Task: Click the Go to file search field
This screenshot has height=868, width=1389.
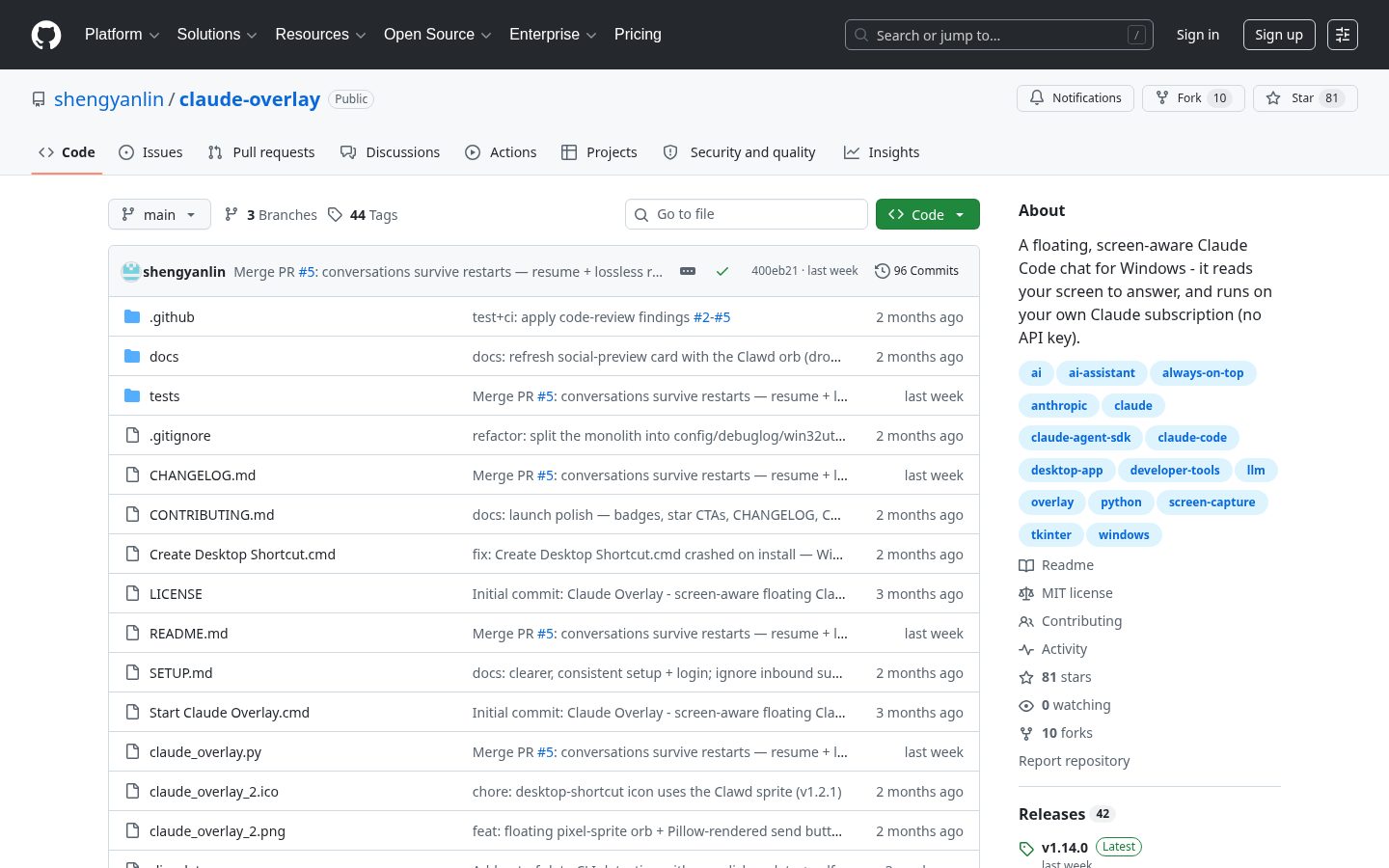Action: pyautogui.click(x=747, y=214)
